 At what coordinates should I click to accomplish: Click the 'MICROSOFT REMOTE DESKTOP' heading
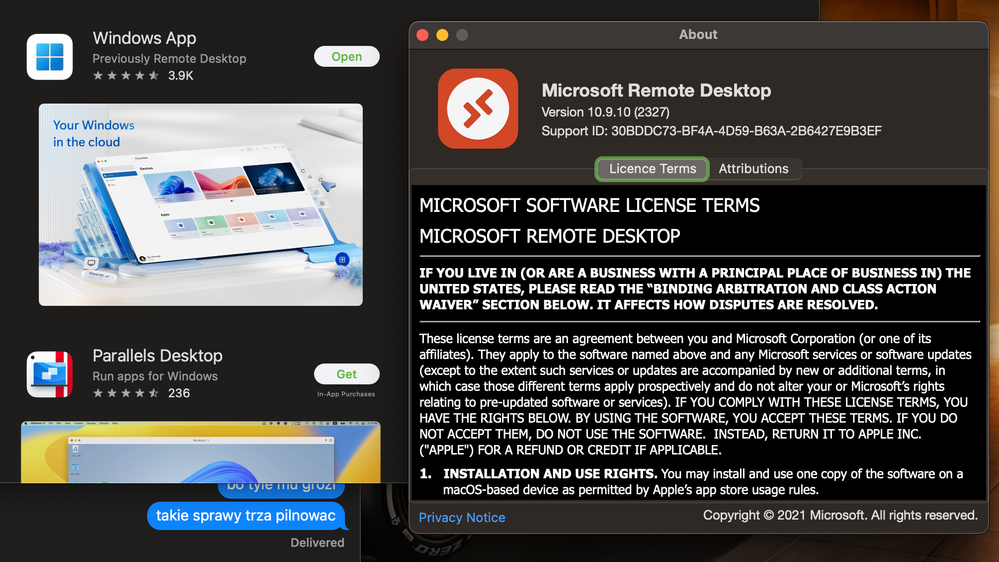click(550, 236)
